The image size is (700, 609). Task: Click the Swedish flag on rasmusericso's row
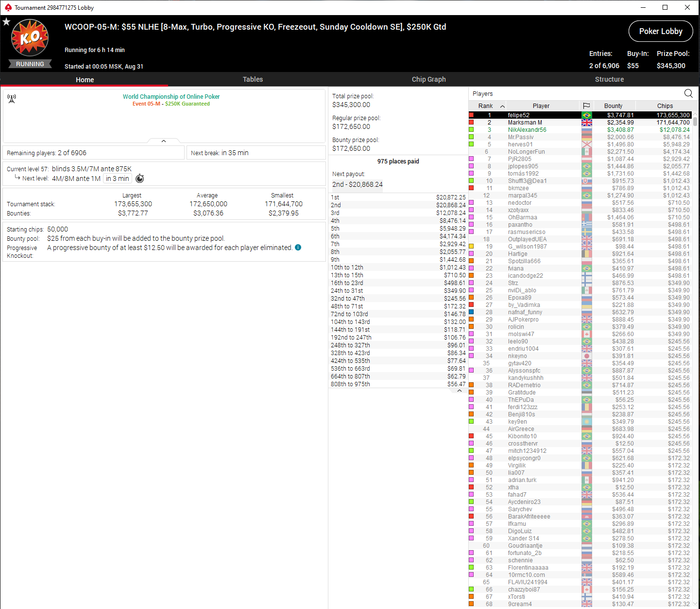(x=587, y=232)
